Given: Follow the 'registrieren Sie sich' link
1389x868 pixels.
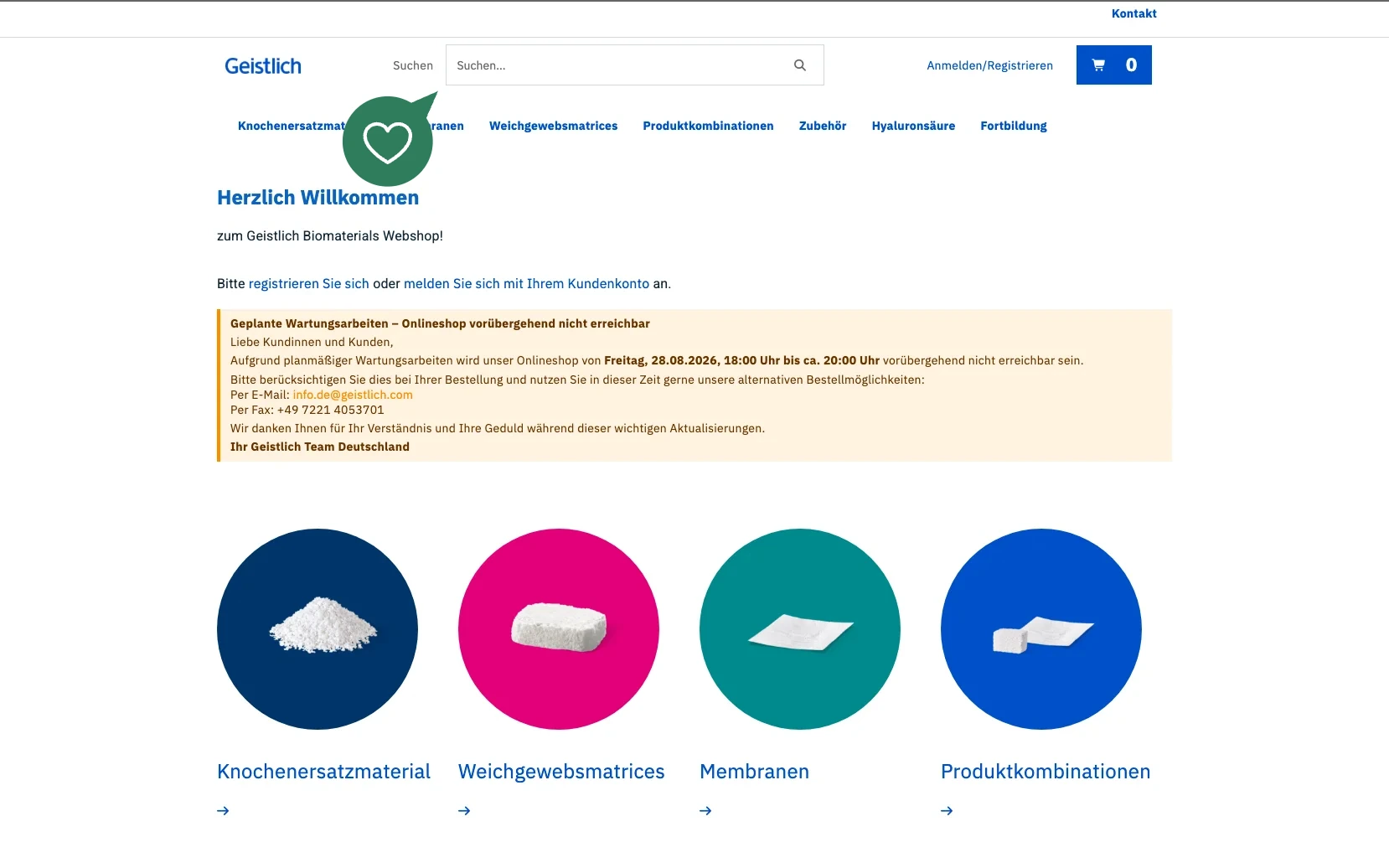Looking at the screenshot, I should pyautogui.click(x=309, y=284).
